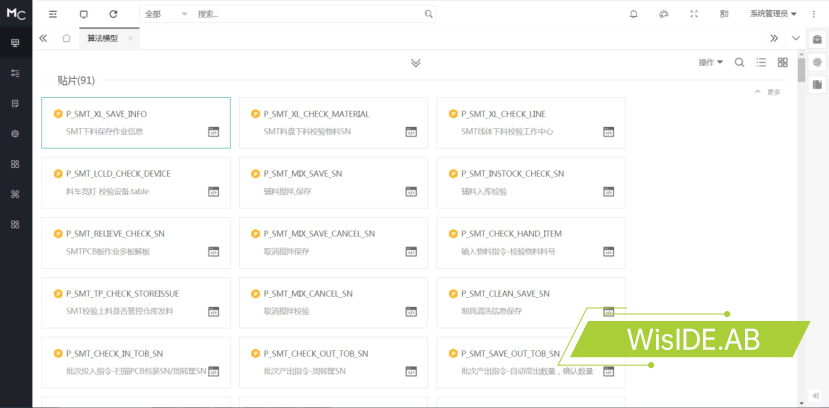This screenshot has height=408, width=829.
Task: Click the fullscreen icon in top bar
Action: pos(694,14)
